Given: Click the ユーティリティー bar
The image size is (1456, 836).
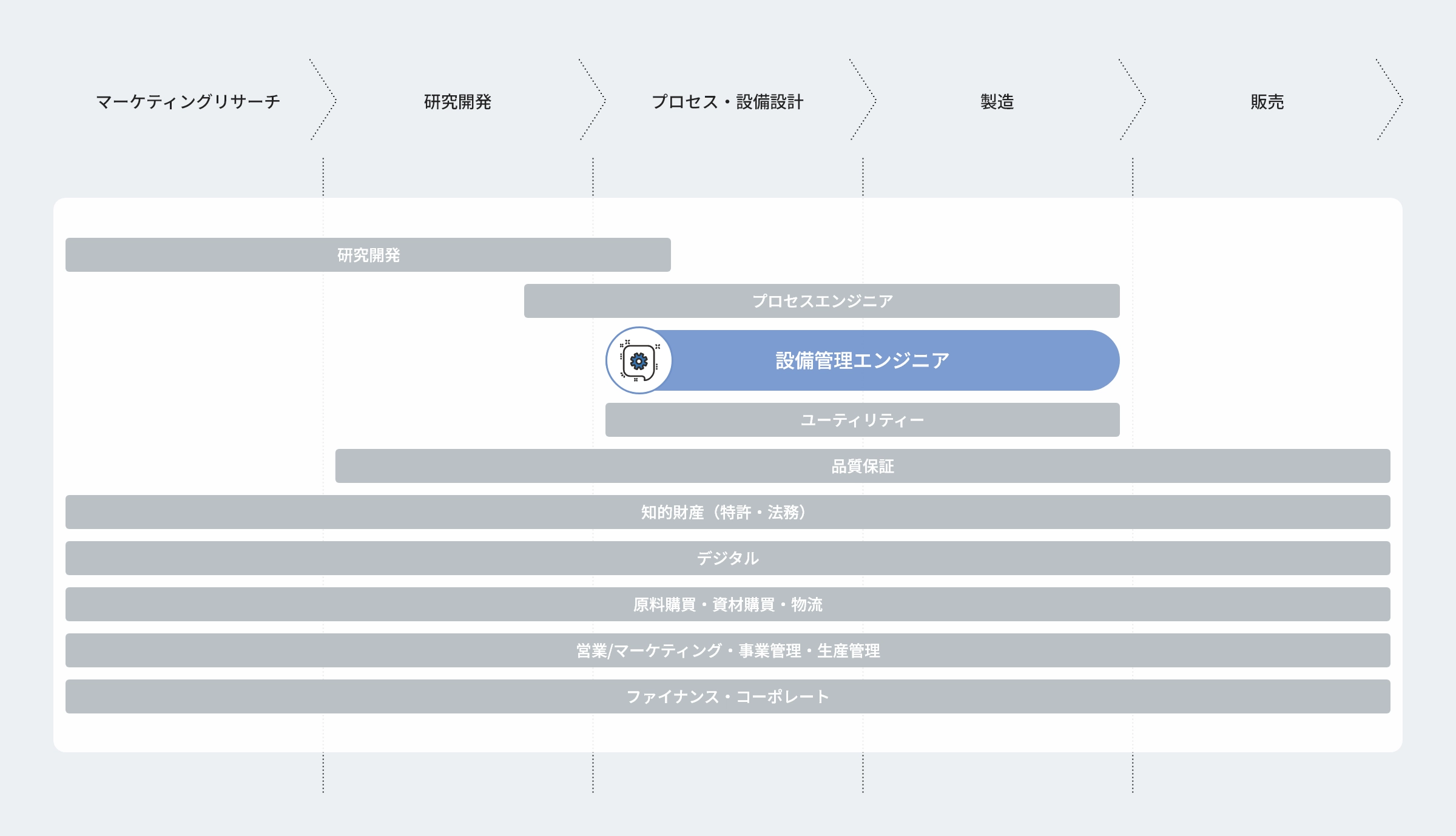Looking at the screenshot, I should pos(862,420).
